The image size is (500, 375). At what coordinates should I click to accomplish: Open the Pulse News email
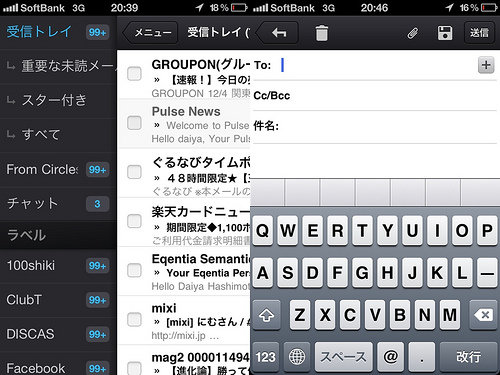184,124
